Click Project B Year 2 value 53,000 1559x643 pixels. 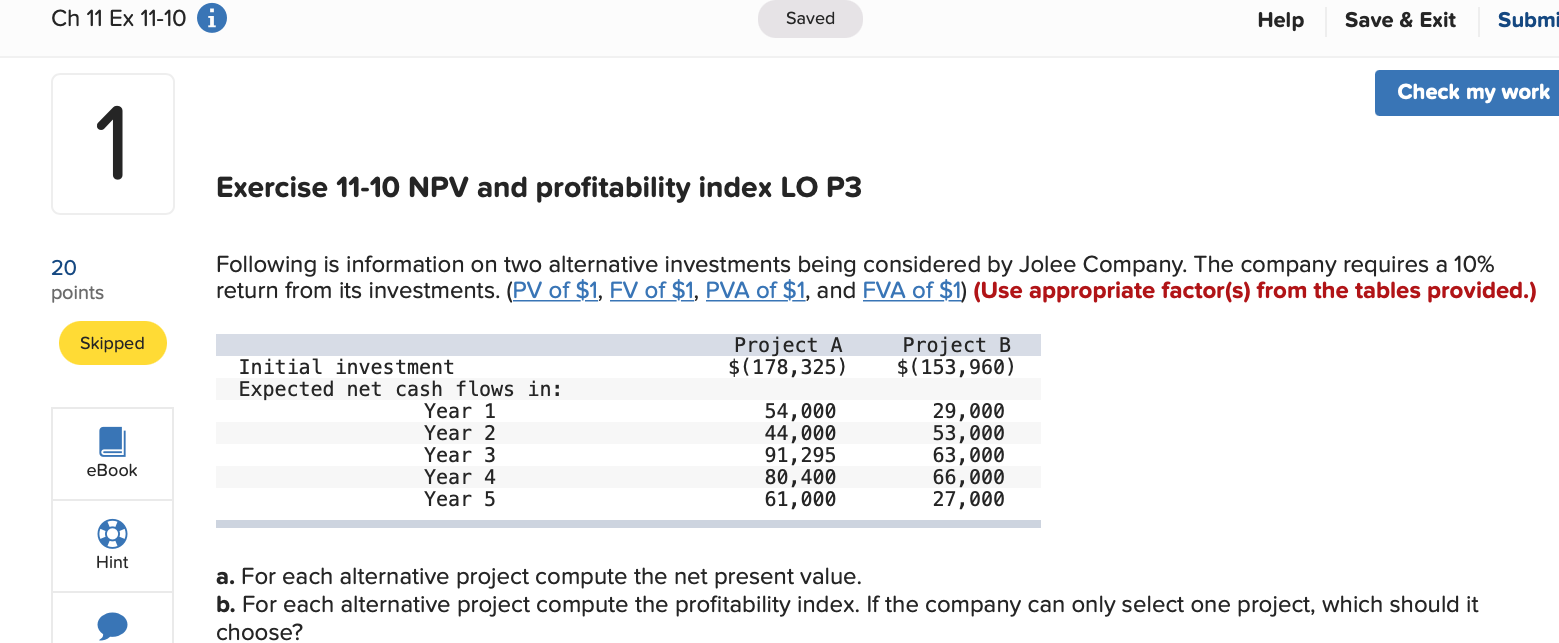pos(968,433)
